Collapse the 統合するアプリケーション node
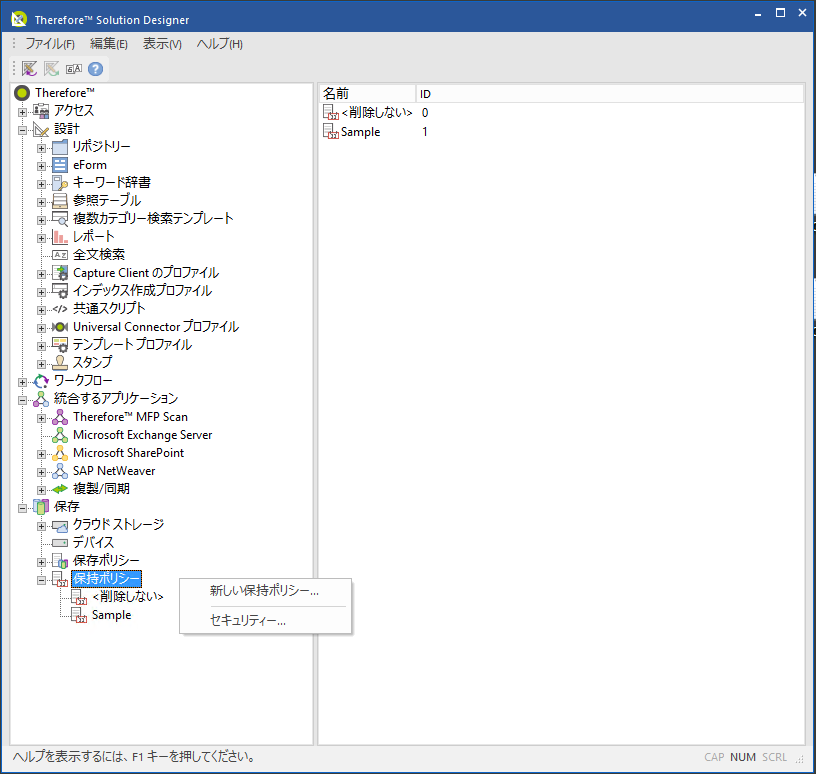The width and height of the screenshot is (816, 774). (x=22, y=400)
